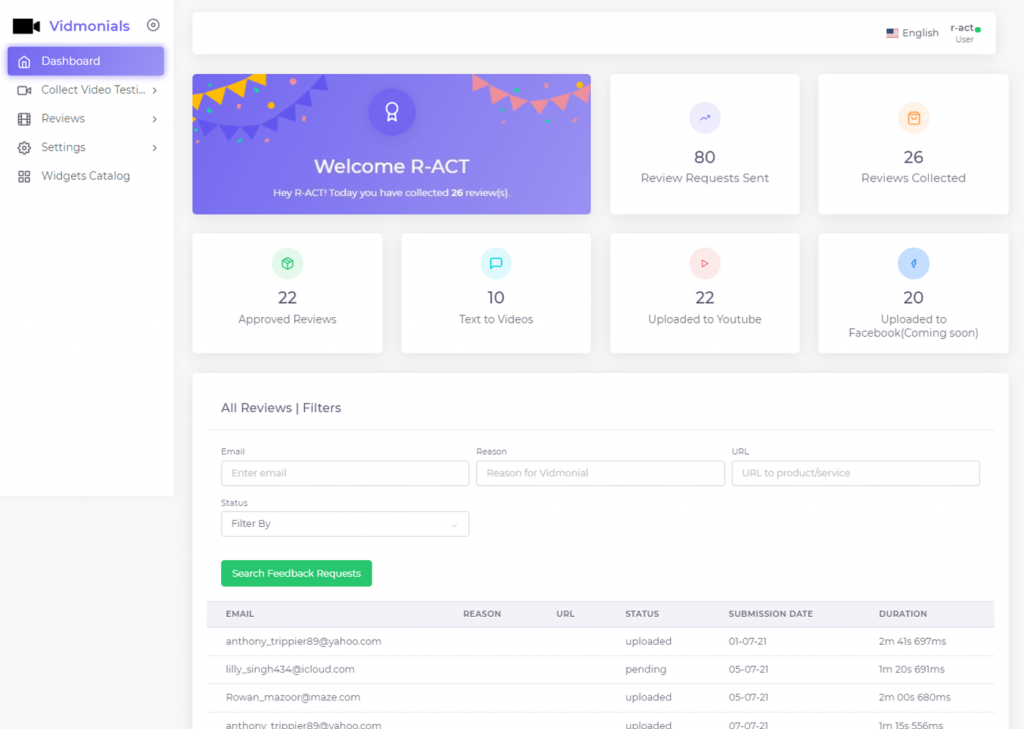Select the 80 Review Requests Sent value
The width and height of the screenshot is (1024, 729).
click(705, 157)
